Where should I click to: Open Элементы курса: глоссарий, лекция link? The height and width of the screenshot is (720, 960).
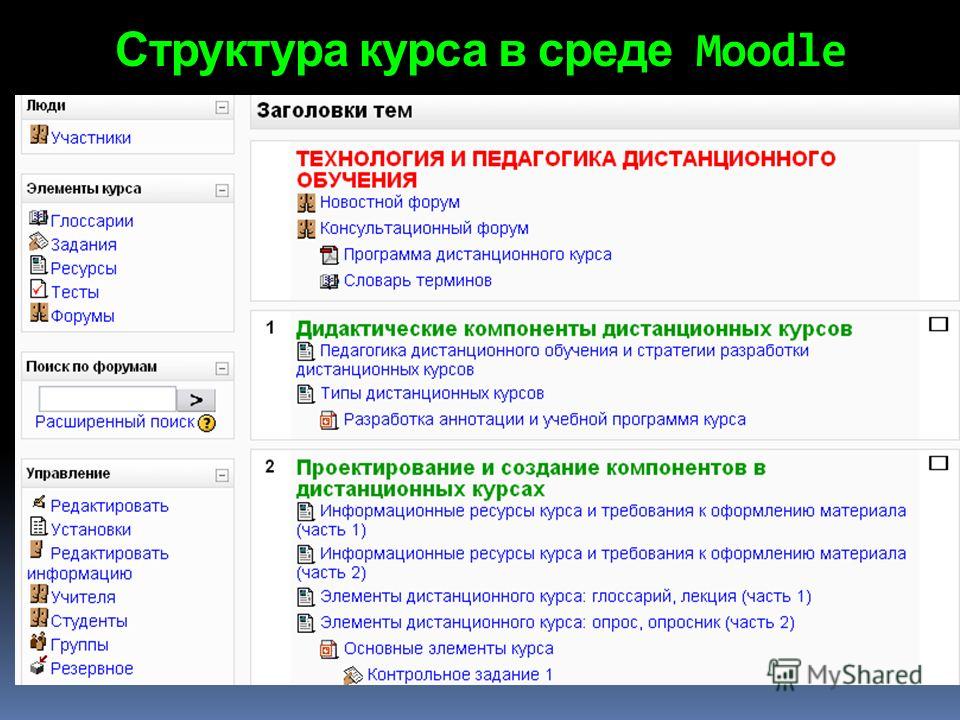(565, 596)
